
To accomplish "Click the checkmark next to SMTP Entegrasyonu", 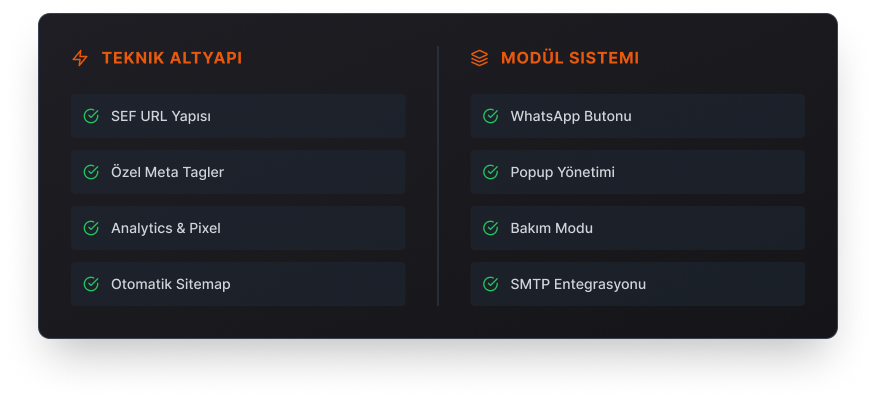I will pyautogui.click(x=491, y=284).
